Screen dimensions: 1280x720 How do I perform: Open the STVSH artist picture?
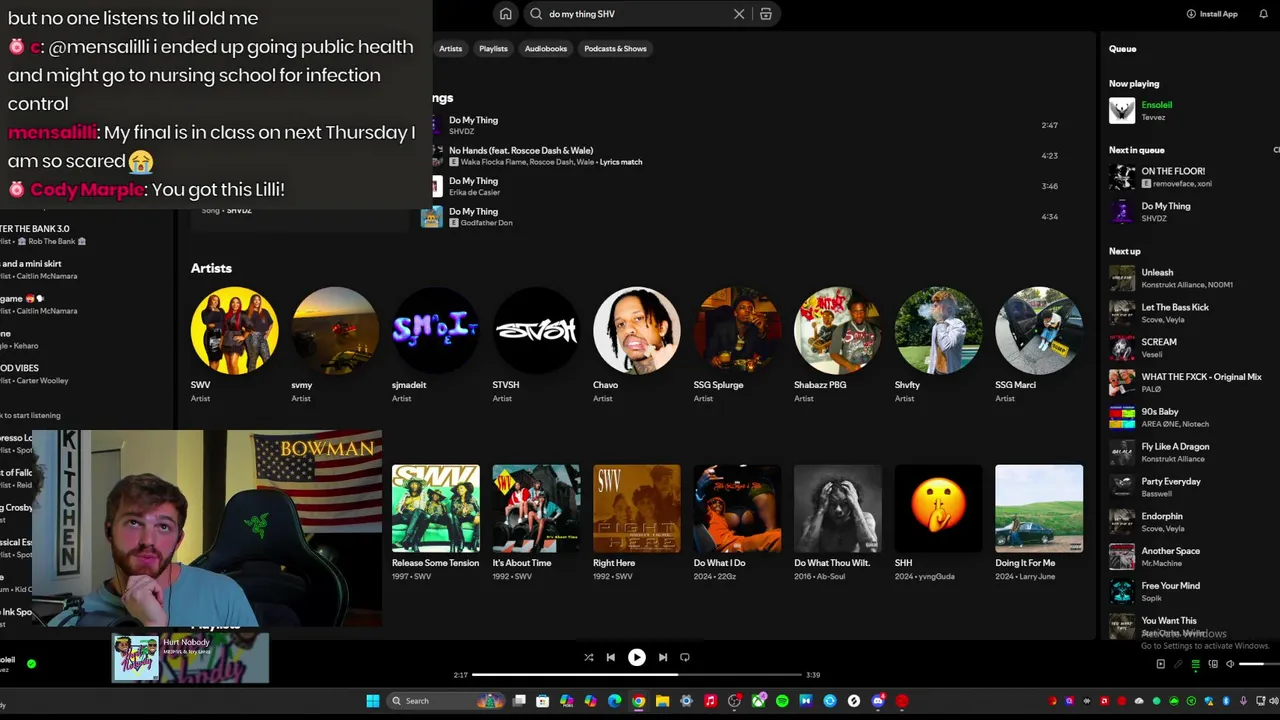click(x=536, y=331)
